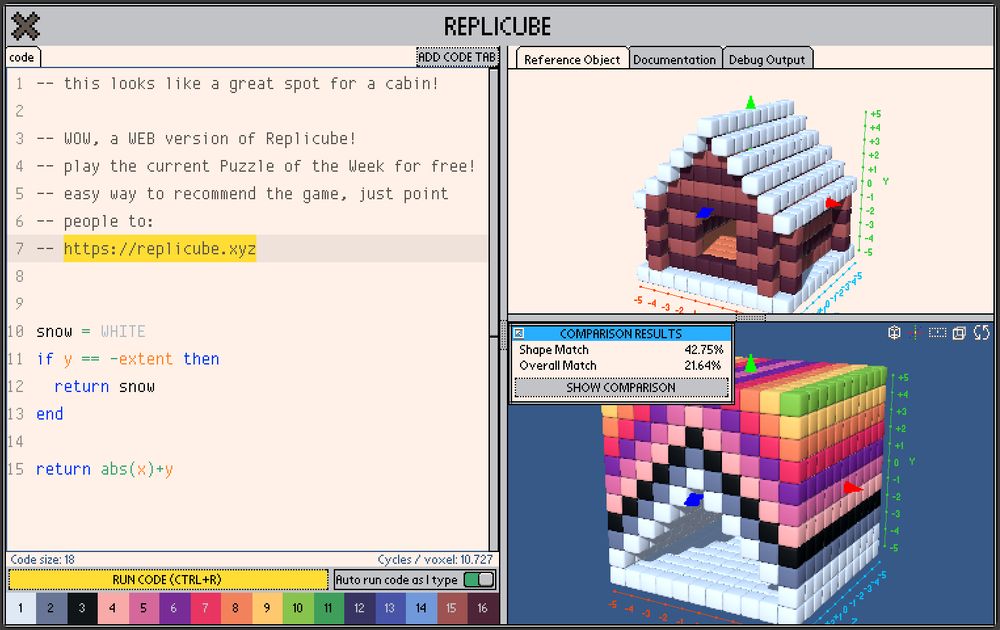Pick color swatch 14 (light blue)
Screen dimensions: 1000x630
(x=420, y=608)
